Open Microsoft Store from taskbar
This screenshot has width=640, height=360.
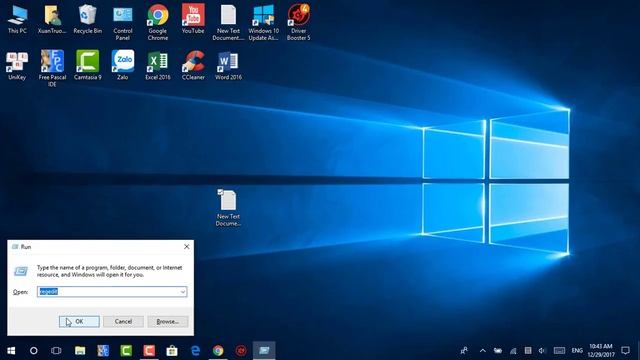[172, 351]
